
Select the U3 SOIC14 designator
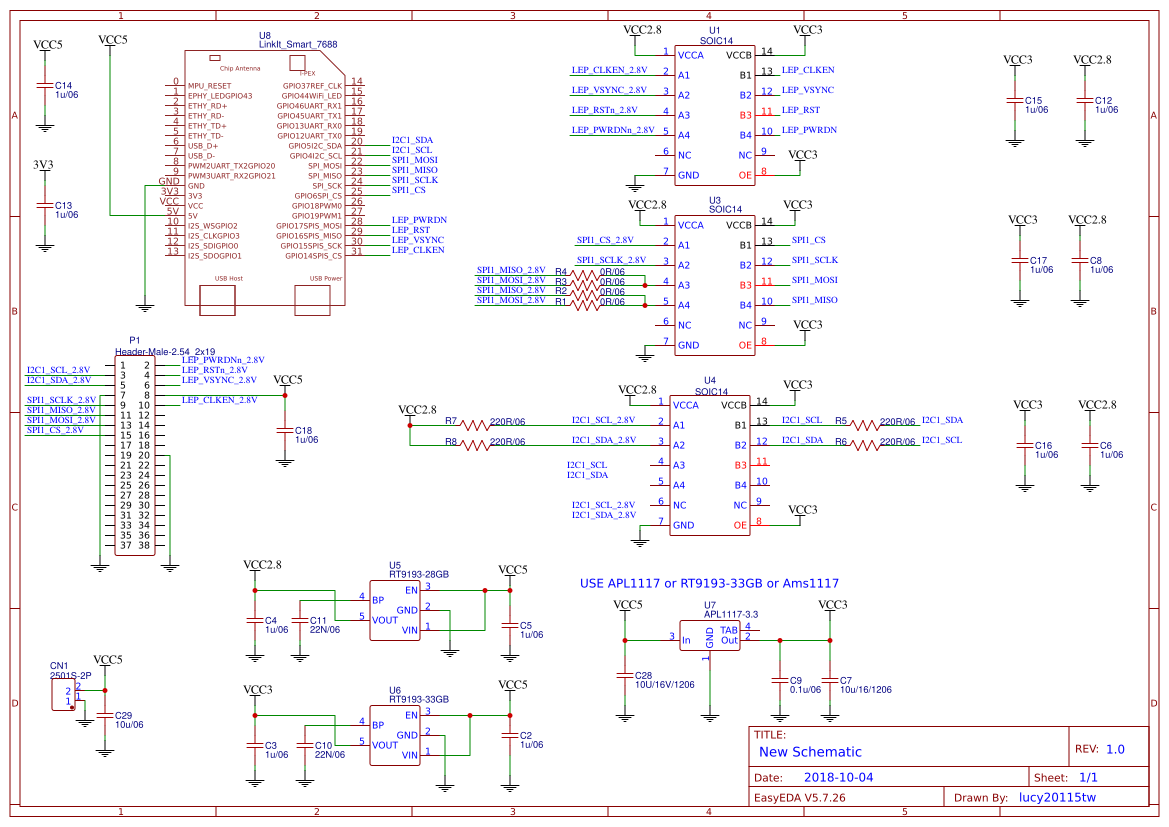tap(725, 205)
